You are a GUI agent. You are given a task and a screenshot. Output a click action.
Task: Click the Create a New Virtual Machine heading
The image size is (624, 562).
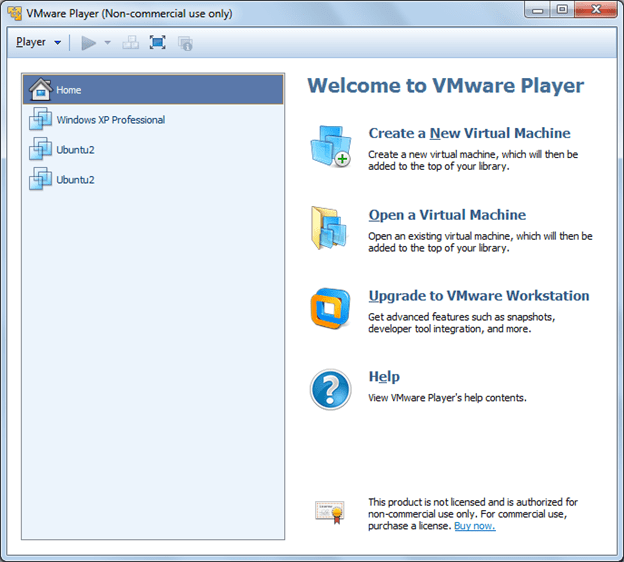click(x=469, y=133)
